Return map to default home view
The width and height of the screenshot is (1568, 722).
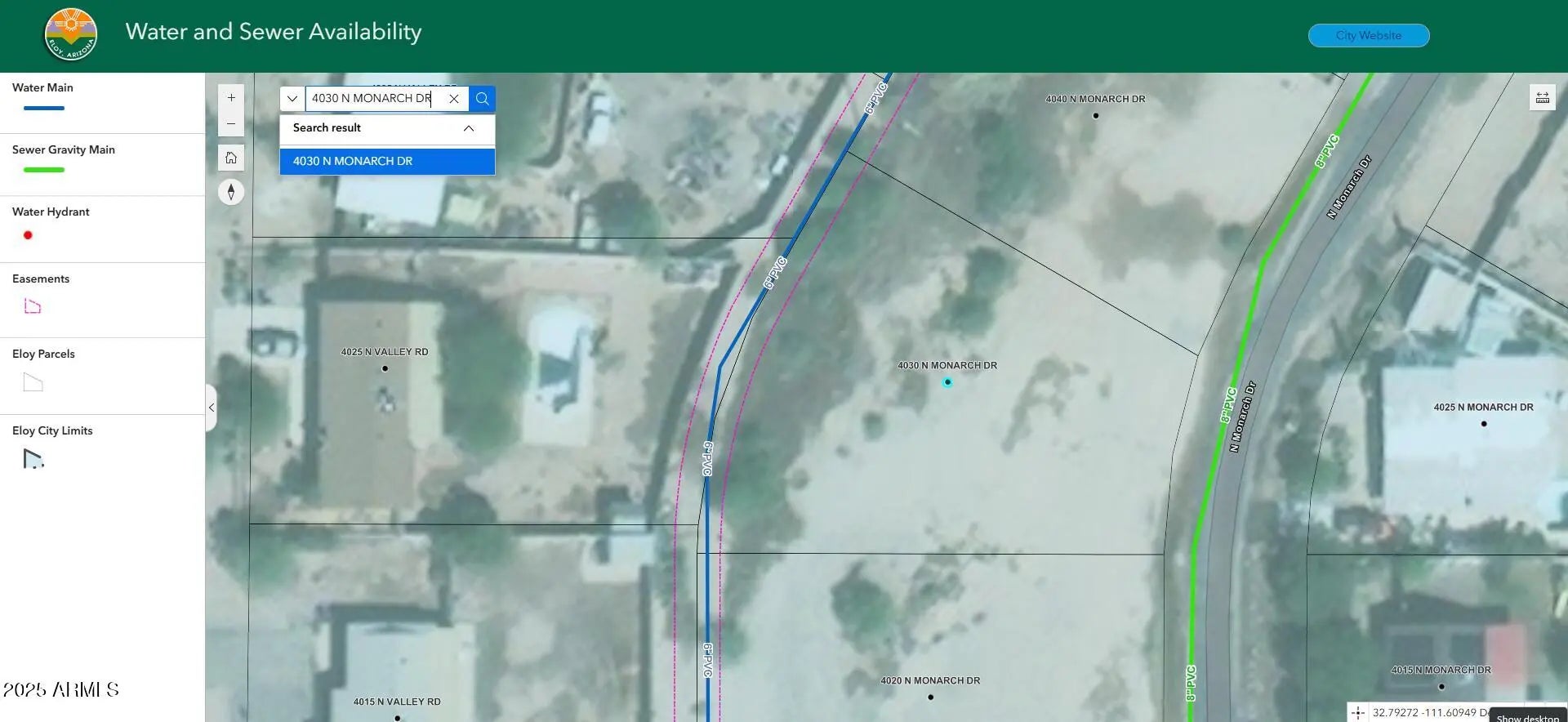(231, 158)
